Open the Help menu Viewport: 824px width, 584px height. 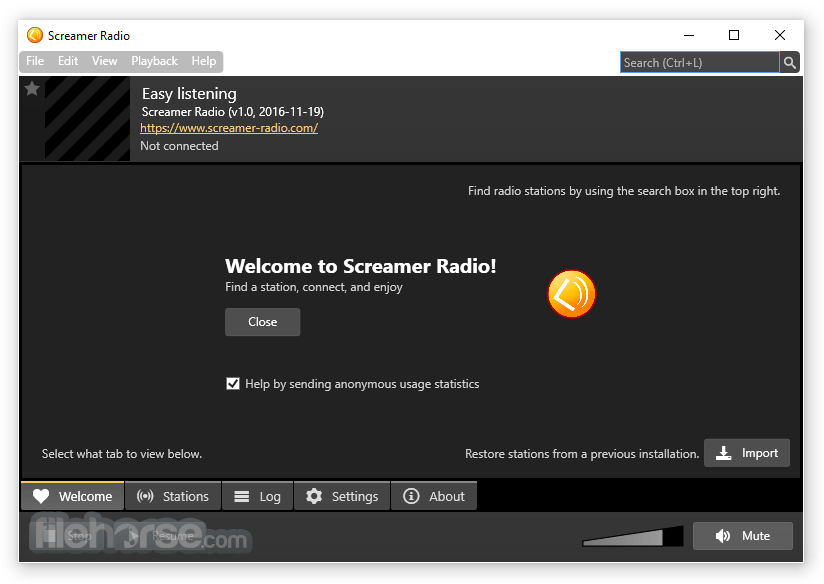[204, 61]
